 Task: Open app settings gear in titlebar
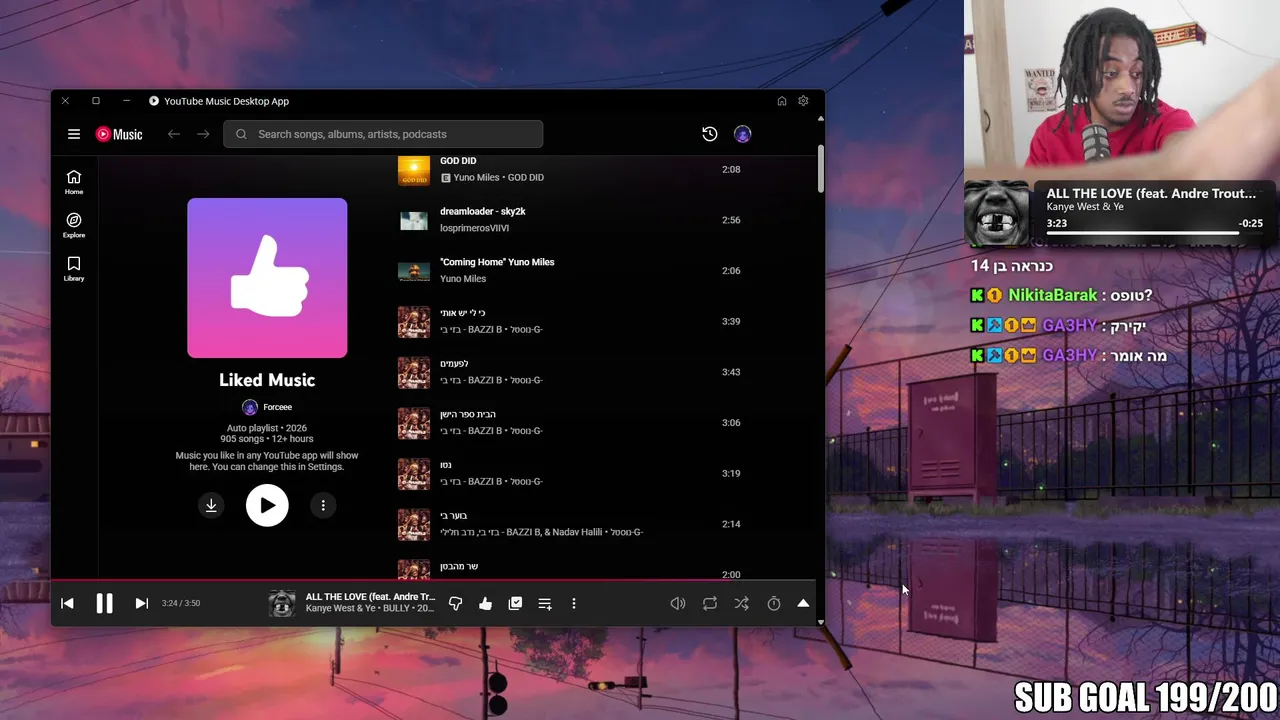click(803, 101)
